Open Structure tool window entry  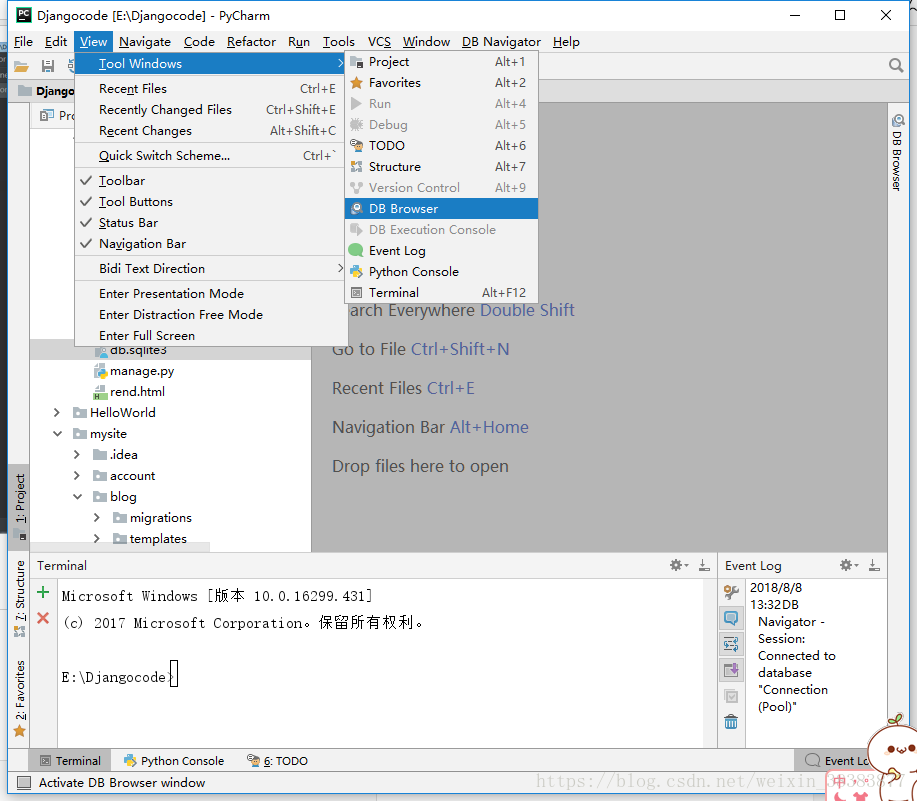(x=442, y=167)
